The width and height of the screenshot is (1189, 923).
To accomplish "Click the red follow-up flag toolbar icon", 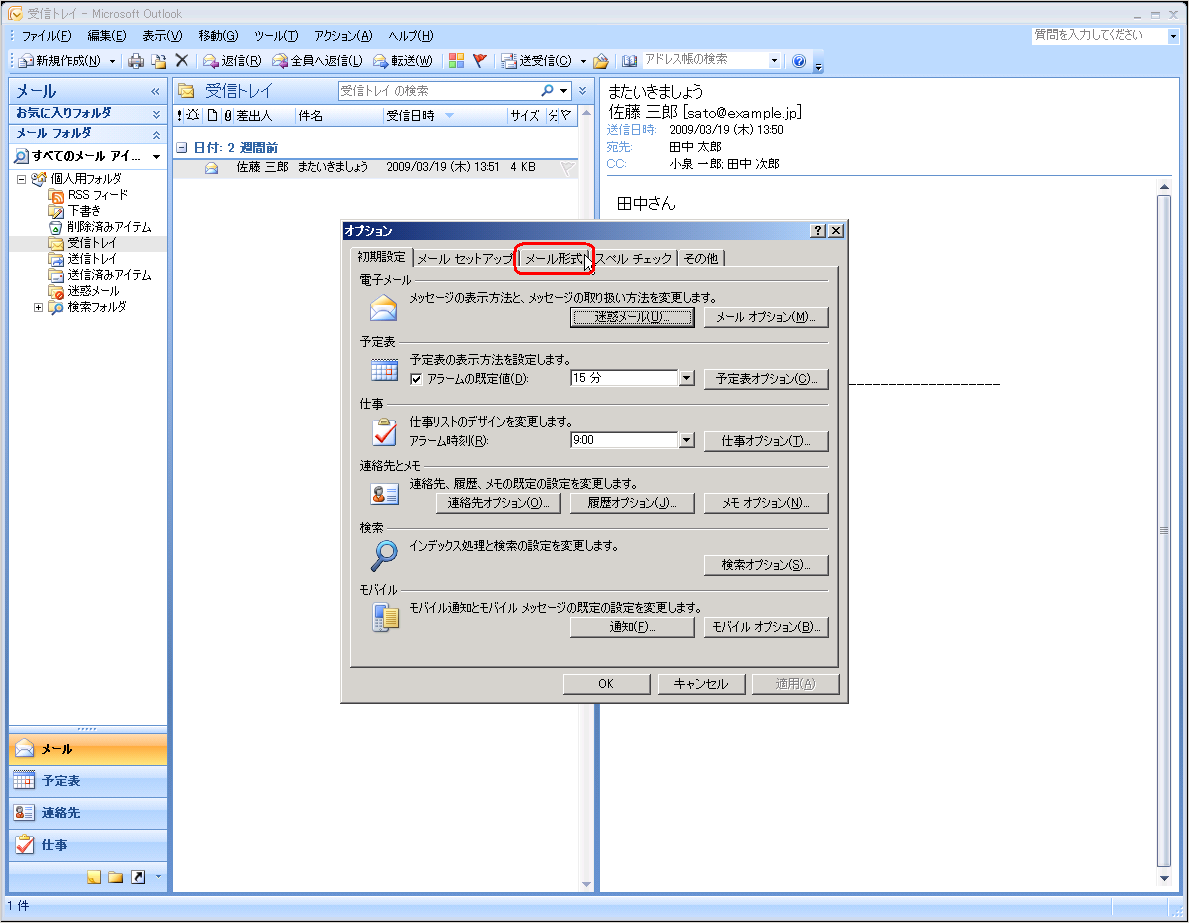I will 479,61.
